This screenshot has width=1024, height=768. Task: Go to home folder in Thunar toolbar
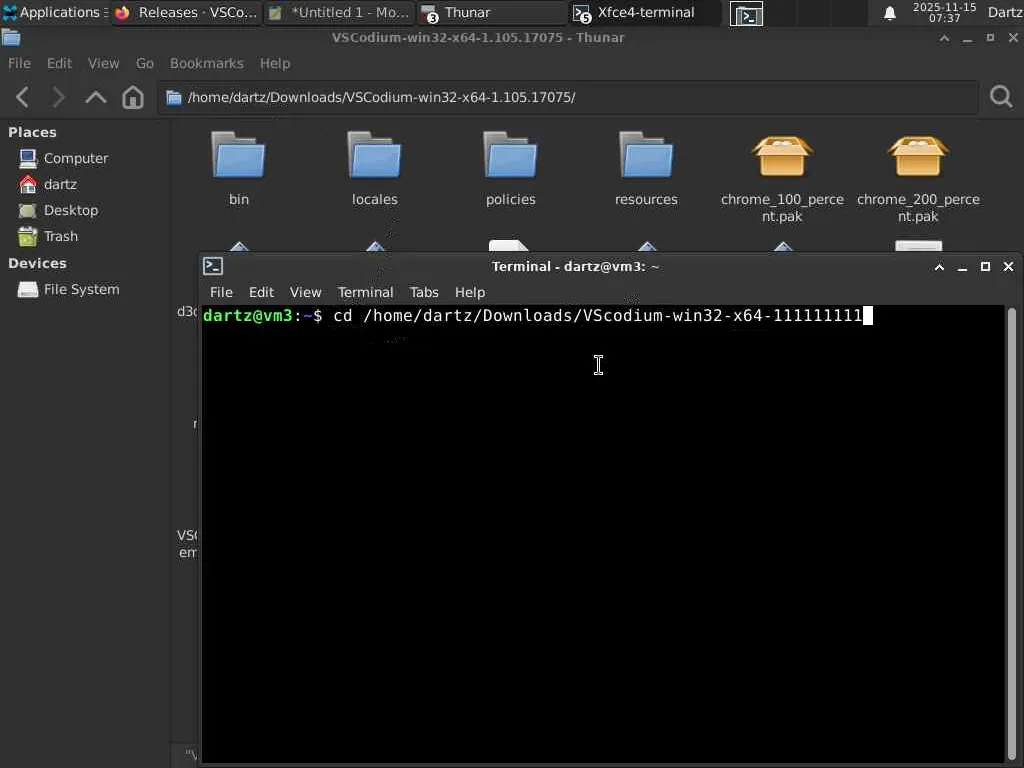tap(133, 97)
